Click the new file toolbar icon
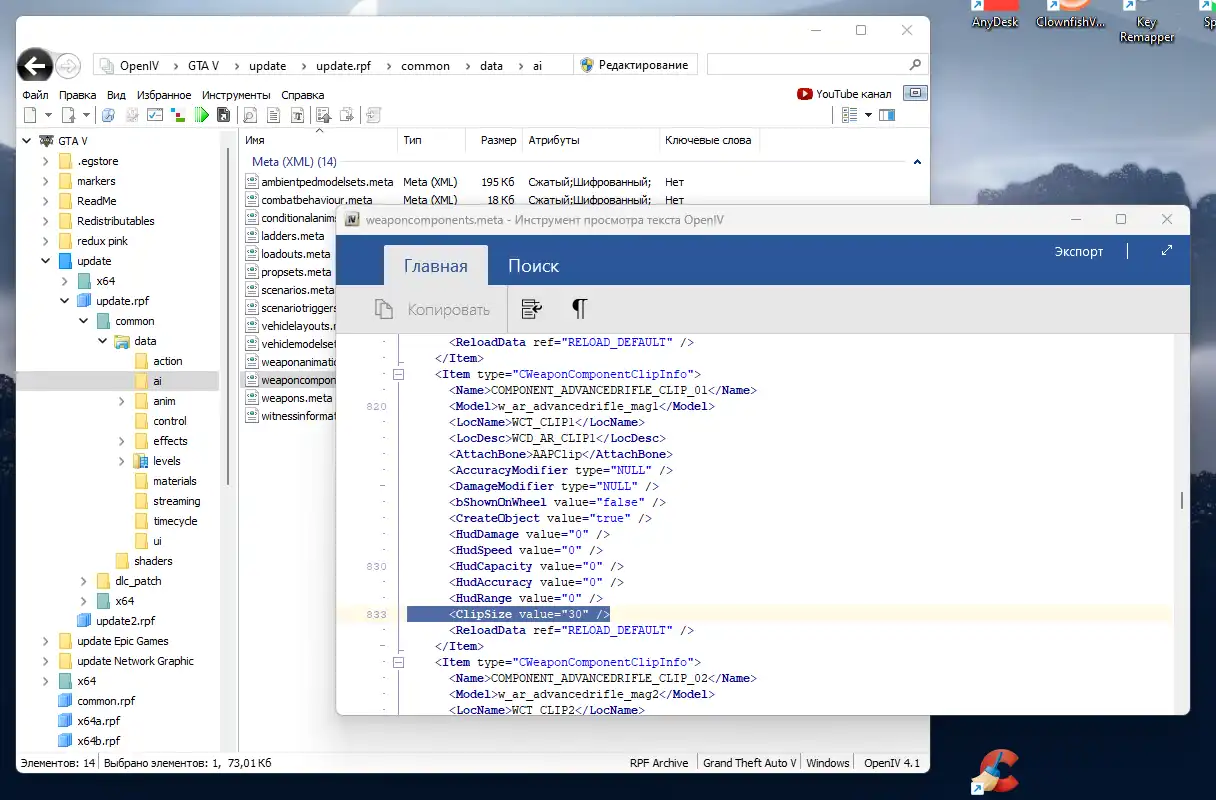The height and width of the screenshot is (800, 1216). tap(30, 115)
